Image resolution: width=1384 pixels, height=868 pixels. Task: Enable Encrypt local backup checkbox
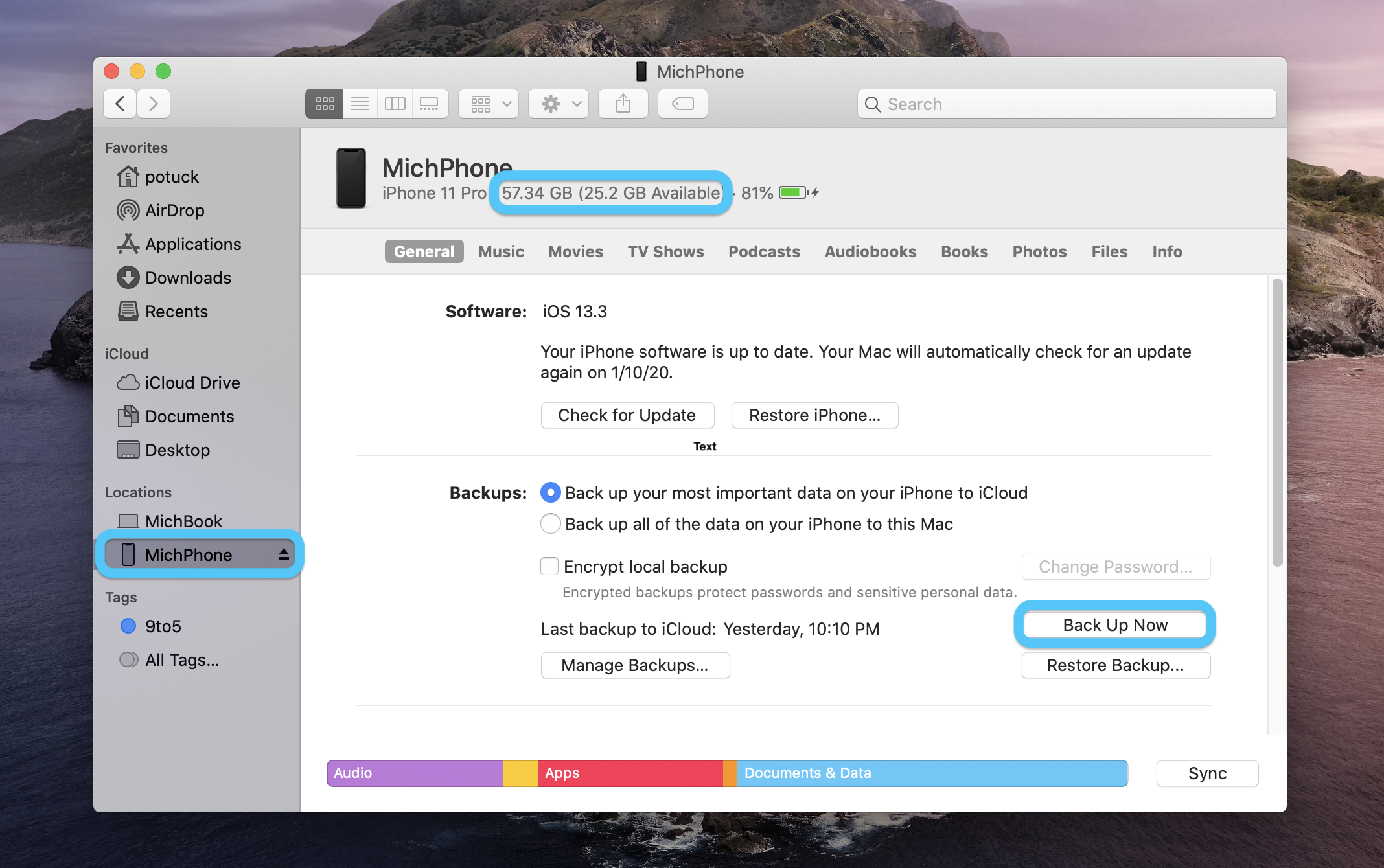coord(549,566)
